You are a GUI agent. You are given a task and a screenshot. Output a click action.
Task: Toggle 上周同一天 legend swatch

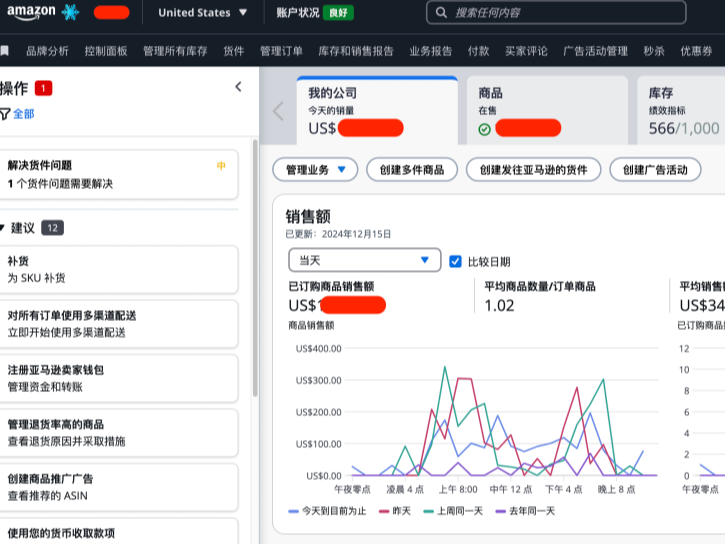429,511
